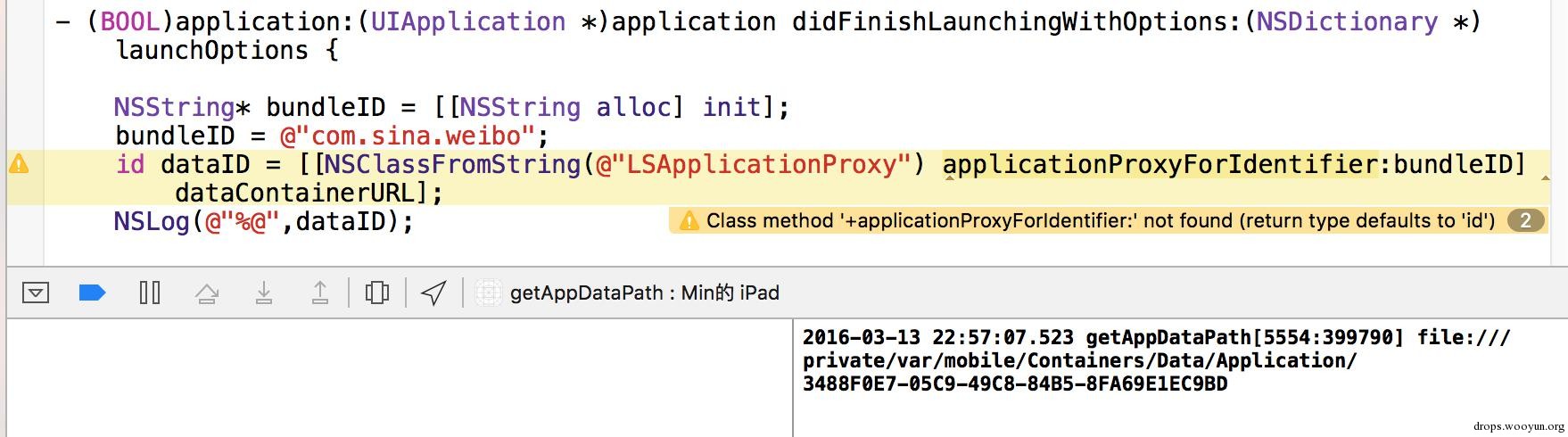Click the Step Into debug icon
The height and width of the screenshot is (437, 1568).
[264, 293]
